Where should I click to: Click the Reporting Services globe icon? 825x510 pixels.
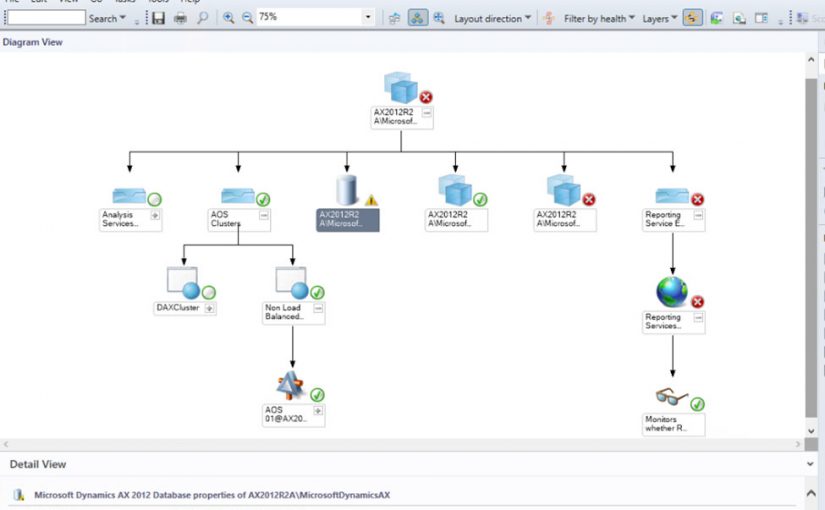pyautogui.click(x=672, y=292)
